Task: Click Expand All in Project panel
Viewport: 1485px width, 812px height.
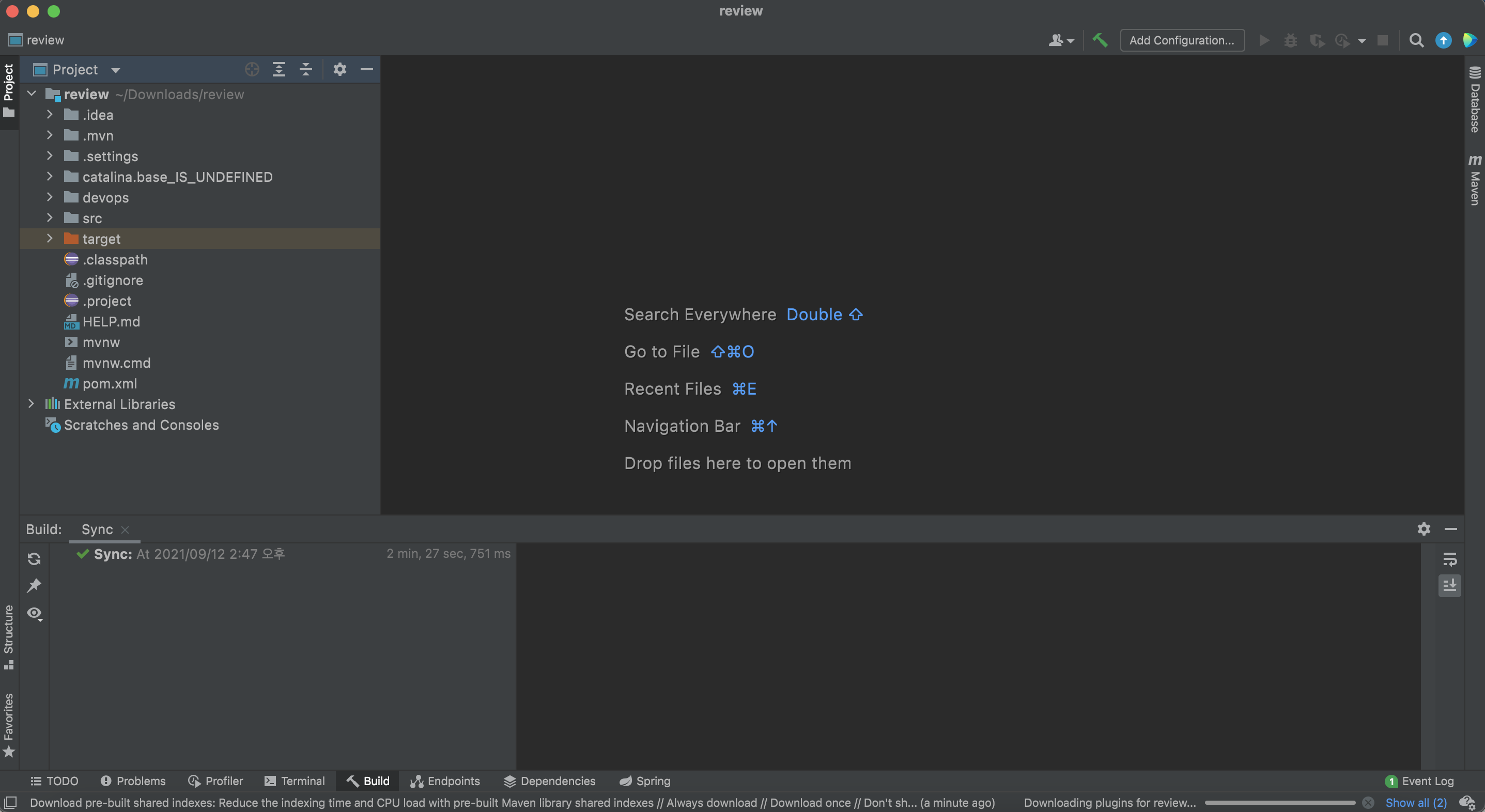Action: [x=279, y=70]
